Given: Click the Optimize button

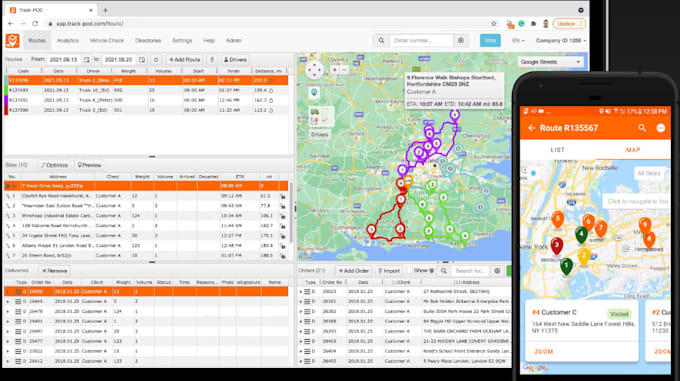Looking at the screenshot, I should 54,165.
